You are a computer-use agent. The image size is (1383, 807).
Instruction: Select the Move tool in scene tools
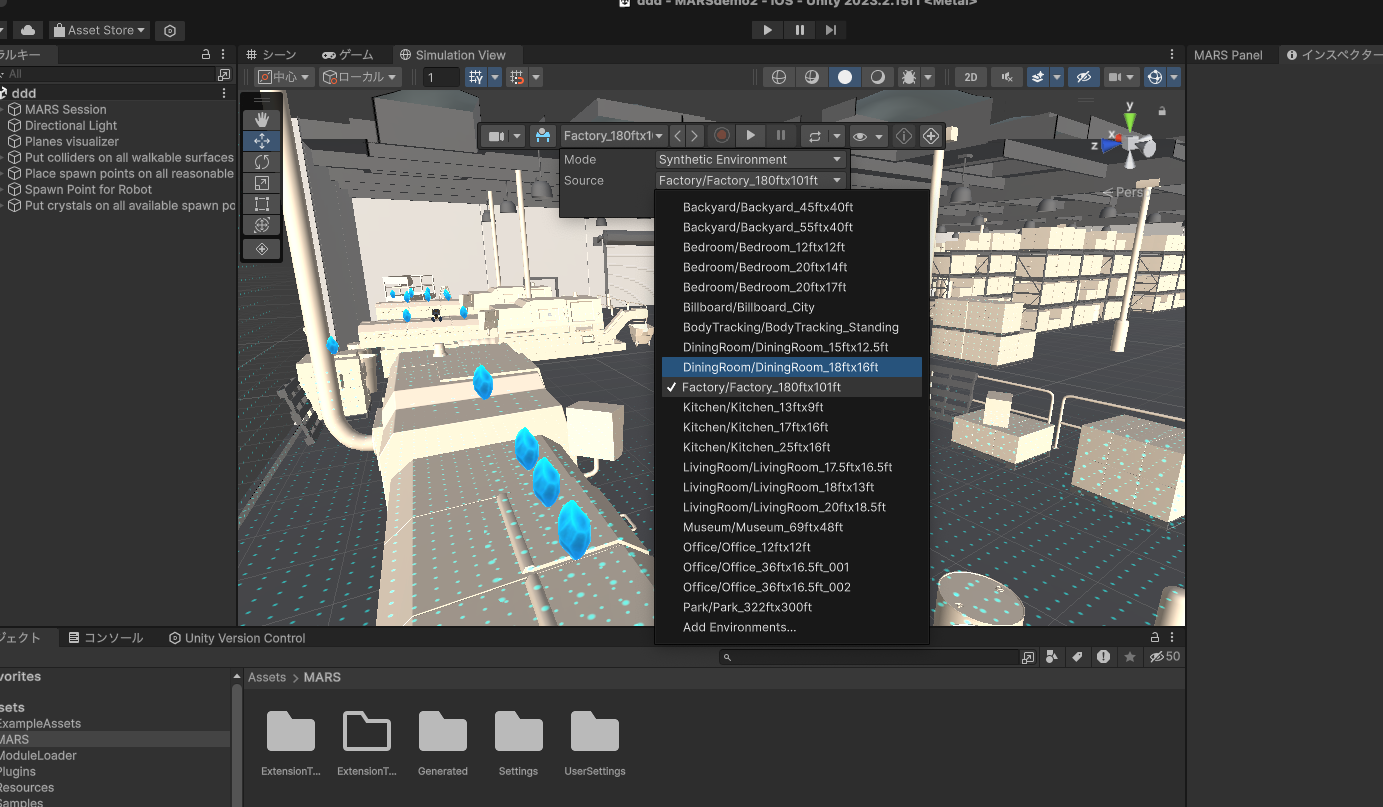tap(262, 141)
